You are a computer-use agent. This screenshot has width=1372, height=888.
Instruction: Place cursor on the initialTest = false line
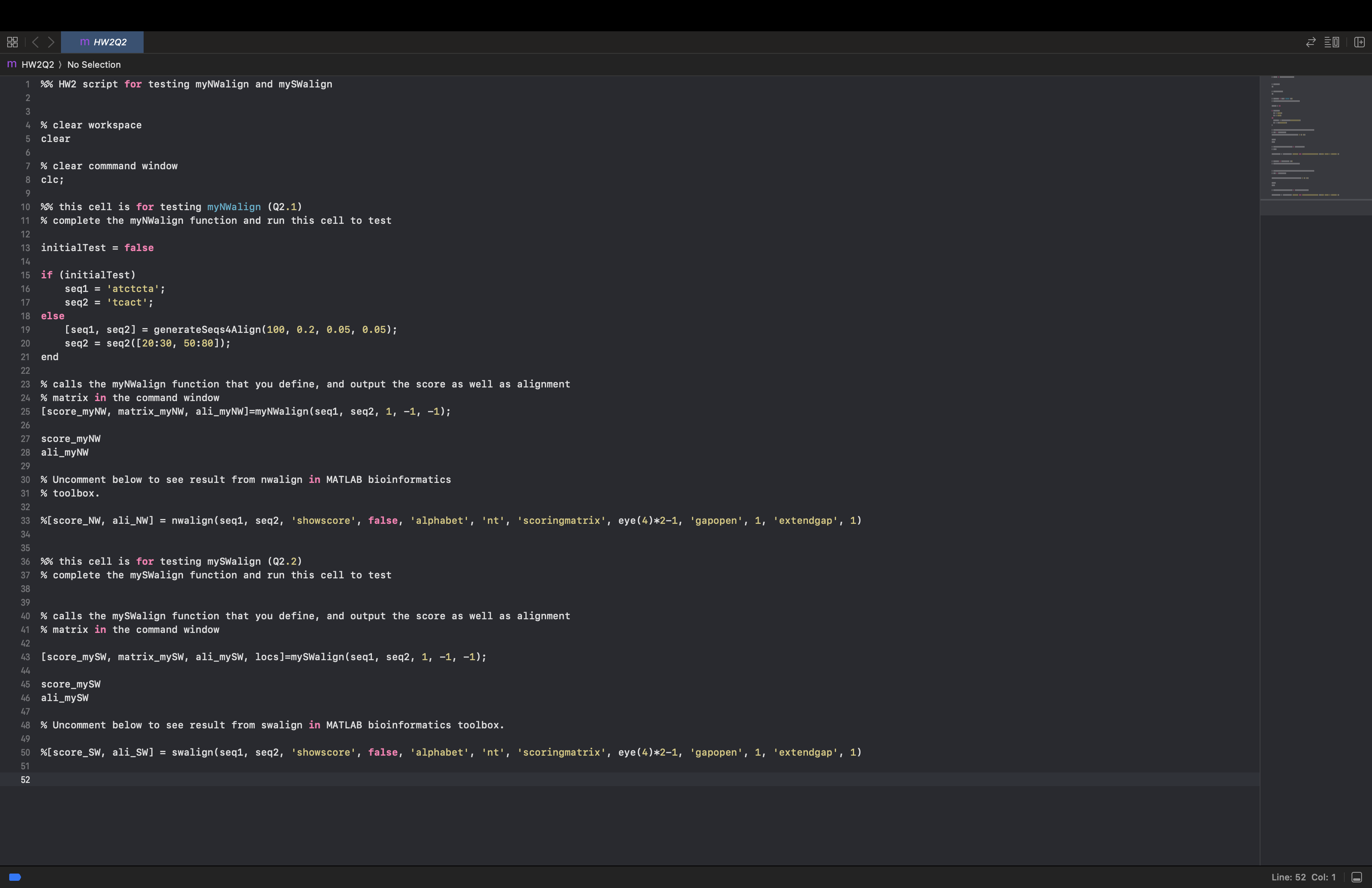[x=97, y=248]
